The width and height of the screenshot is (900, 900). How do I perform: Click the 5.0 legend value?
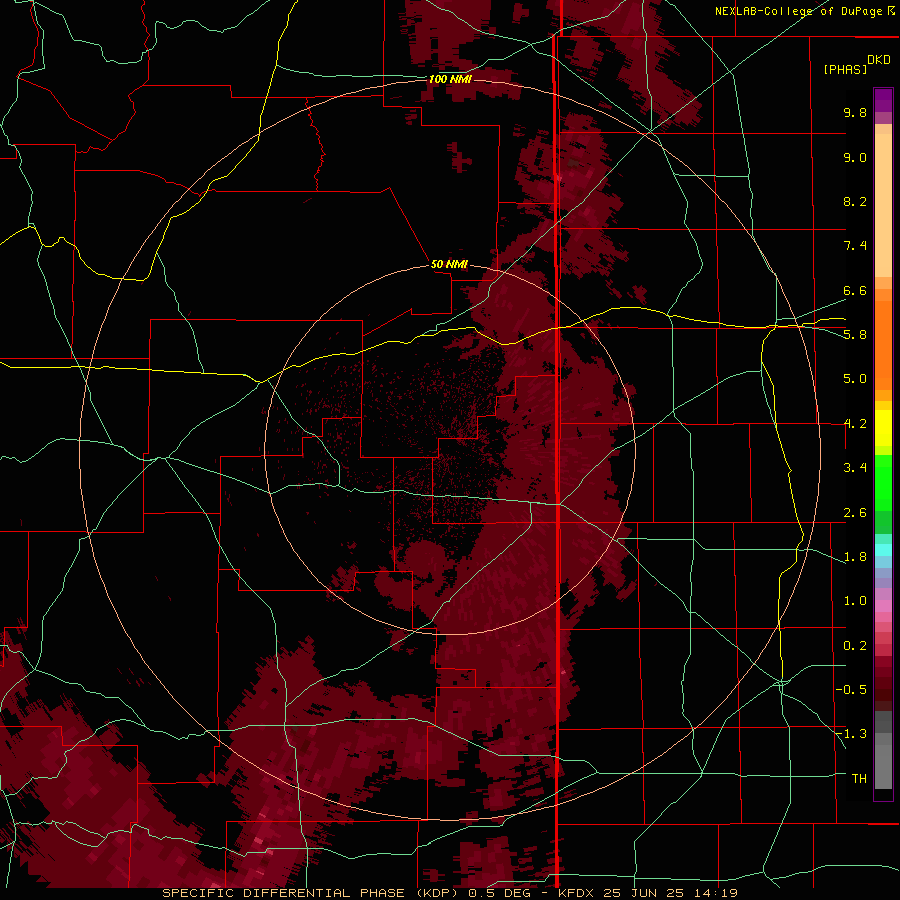coord(855,379)
